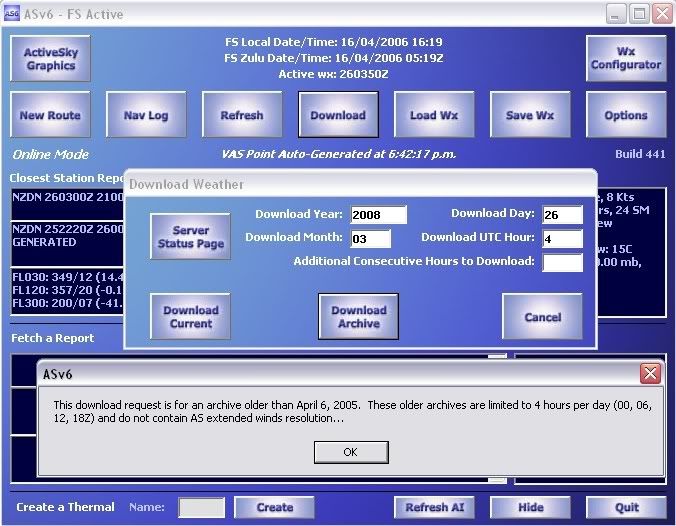Select Load Wx

(434, 115)
